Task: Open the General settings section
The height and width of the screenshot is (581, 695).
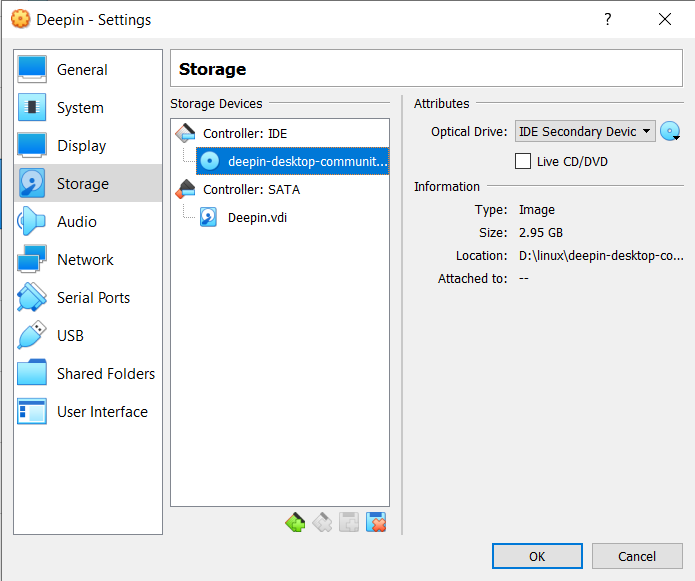Action: tap(82, 70)
